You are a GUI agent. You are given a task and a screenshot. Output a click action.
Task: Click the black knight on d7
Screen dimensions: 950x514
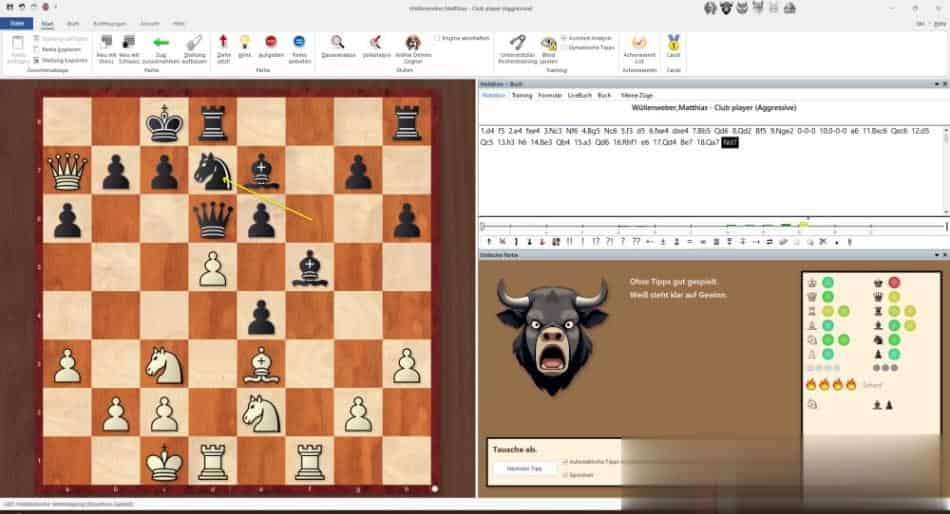213,170
